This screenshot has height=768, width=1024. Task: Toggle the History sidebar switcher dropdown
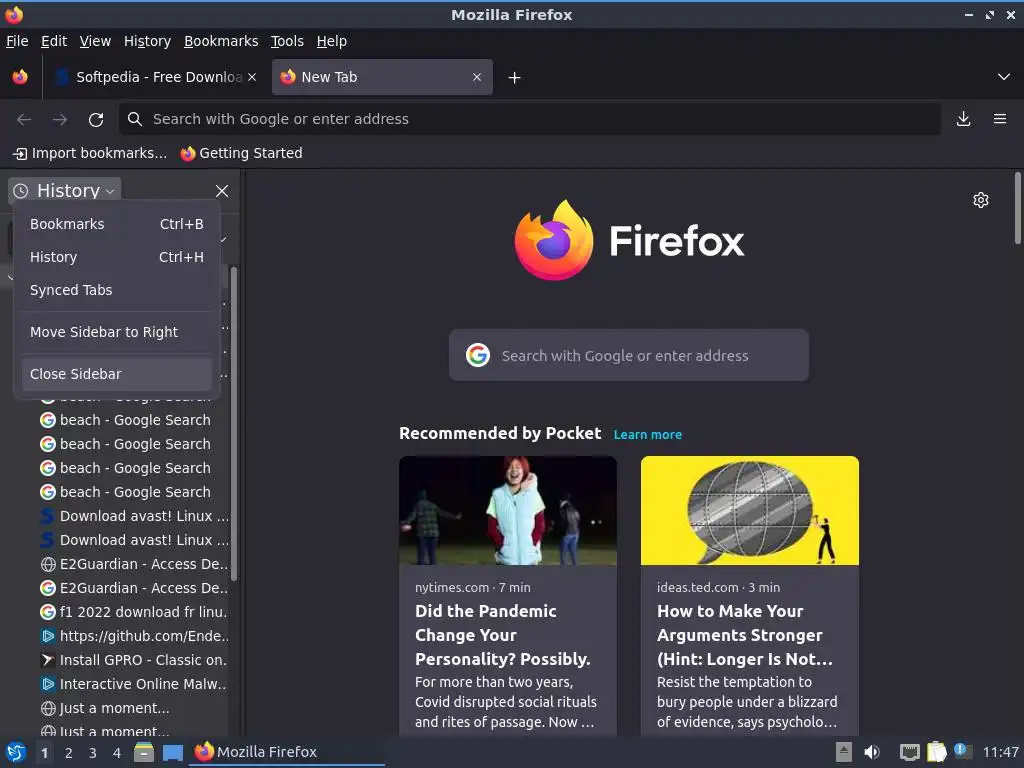pos(65,191)
